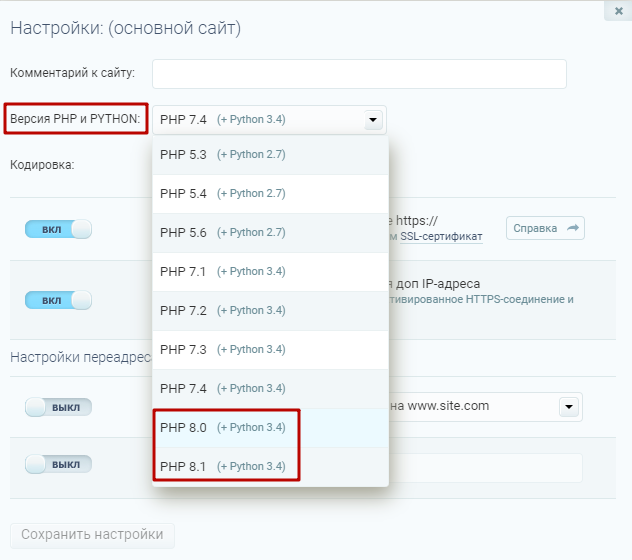This screenshot has height=560, width=632.
Task: Open the SSL-сертификат link
Action: point(442,237)
